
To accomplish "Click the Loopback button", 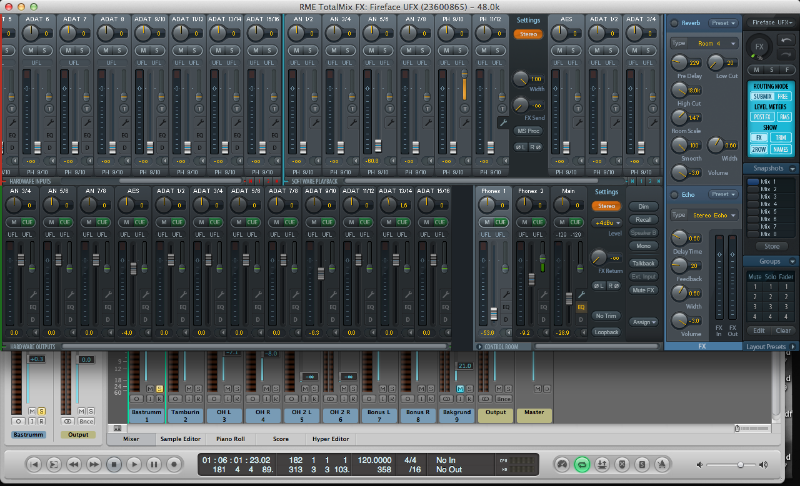I will pyautogui.click(x=606, y=332).
